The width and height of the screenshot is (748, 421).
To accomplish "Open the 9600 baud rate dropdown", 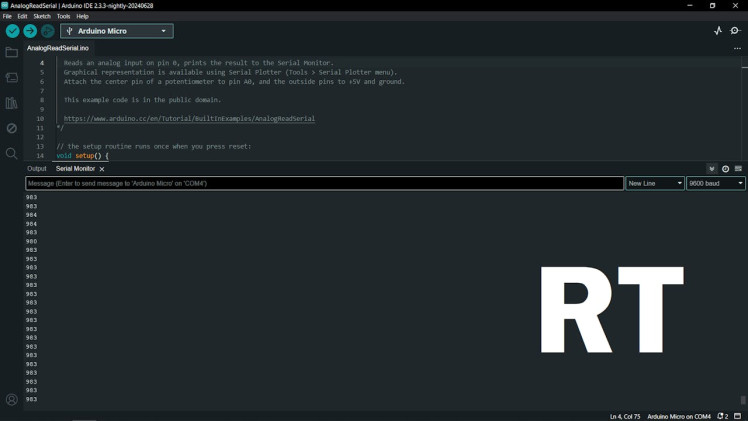I will [x=716, y=184].
